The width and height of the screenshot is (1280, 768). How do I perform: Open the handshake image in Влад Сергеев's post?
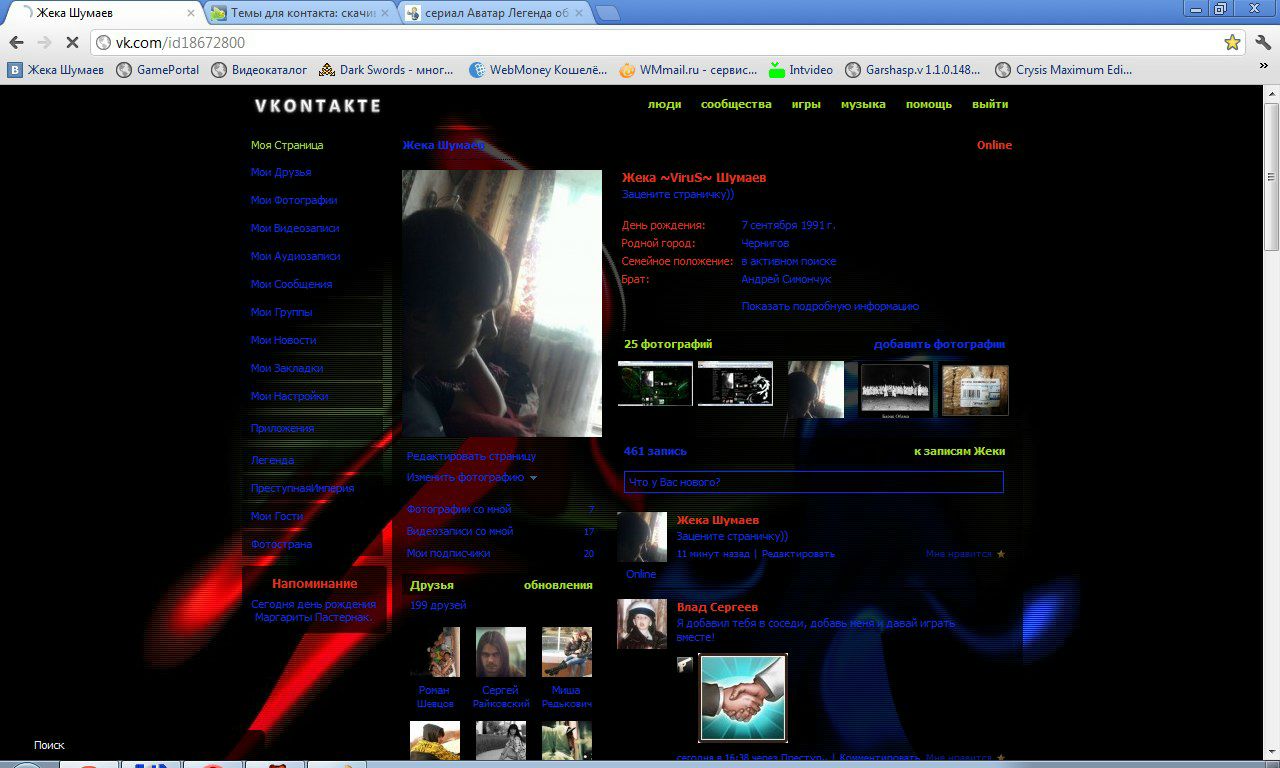click(x=743, y=698)
